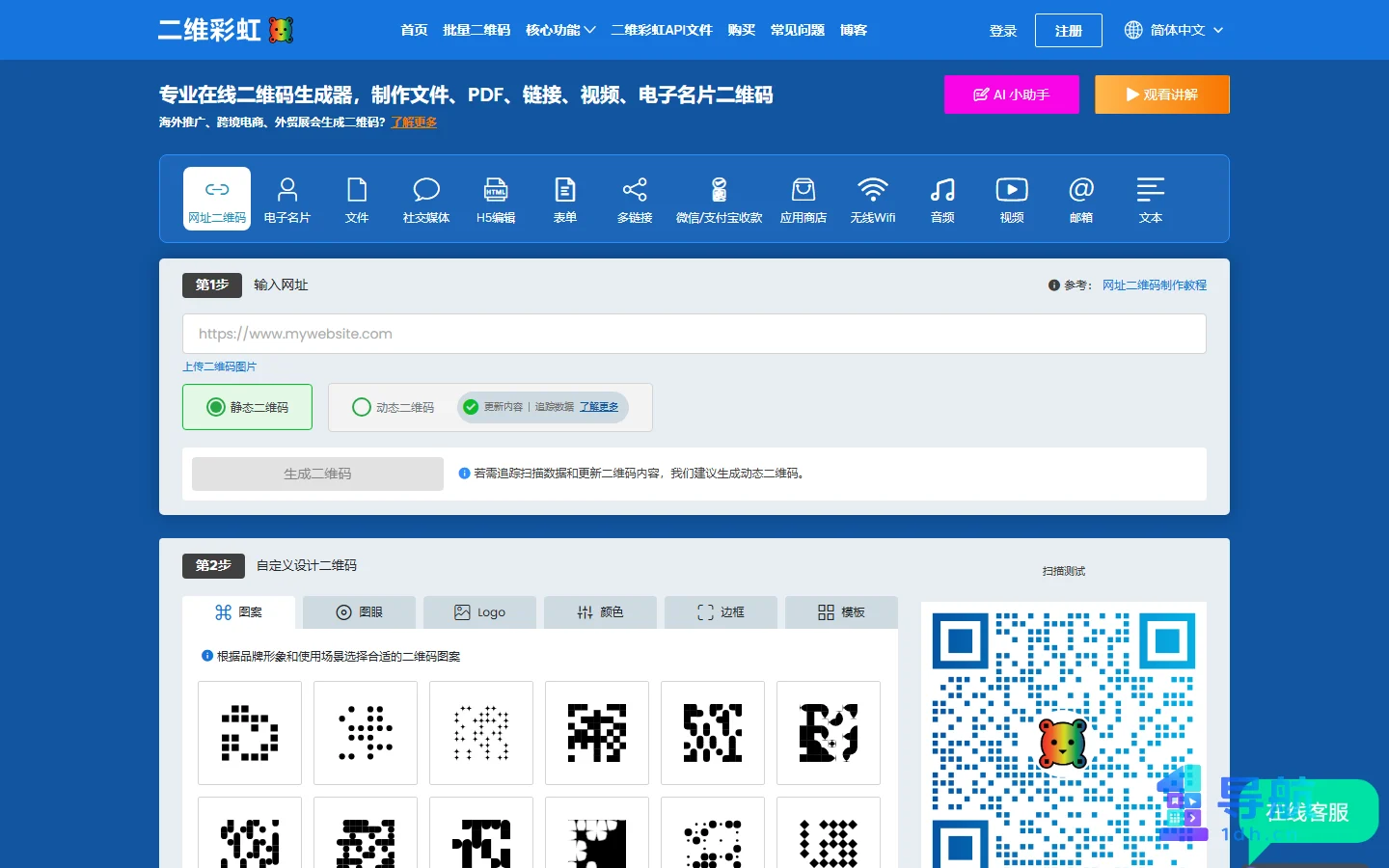Image resolution: width=1389 pixels, height=868 pixels.
Task: Select the 视频 video QR type
Action: point(1012,199)
